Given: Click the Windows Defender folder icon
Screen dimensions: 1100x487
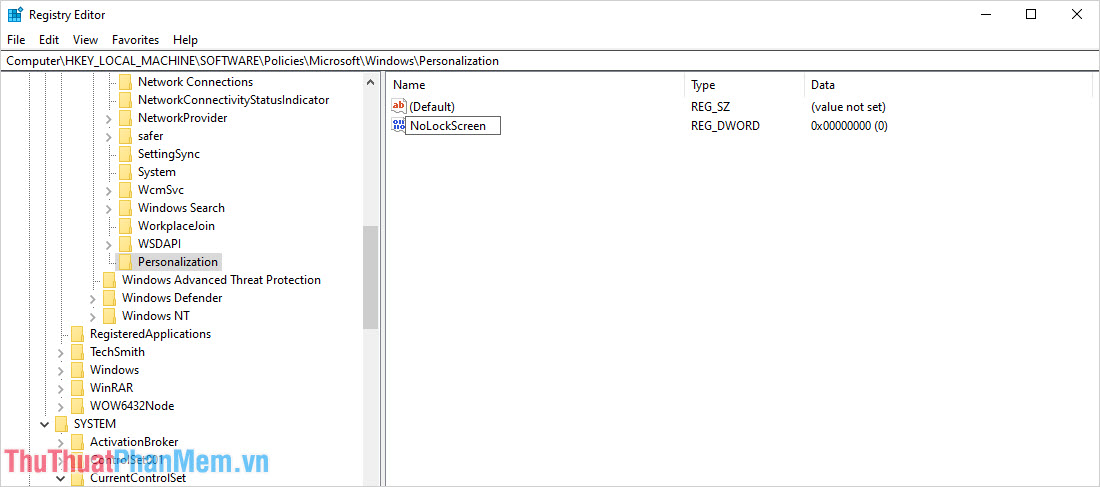Looking at the screenshot, I should [109, 298].
